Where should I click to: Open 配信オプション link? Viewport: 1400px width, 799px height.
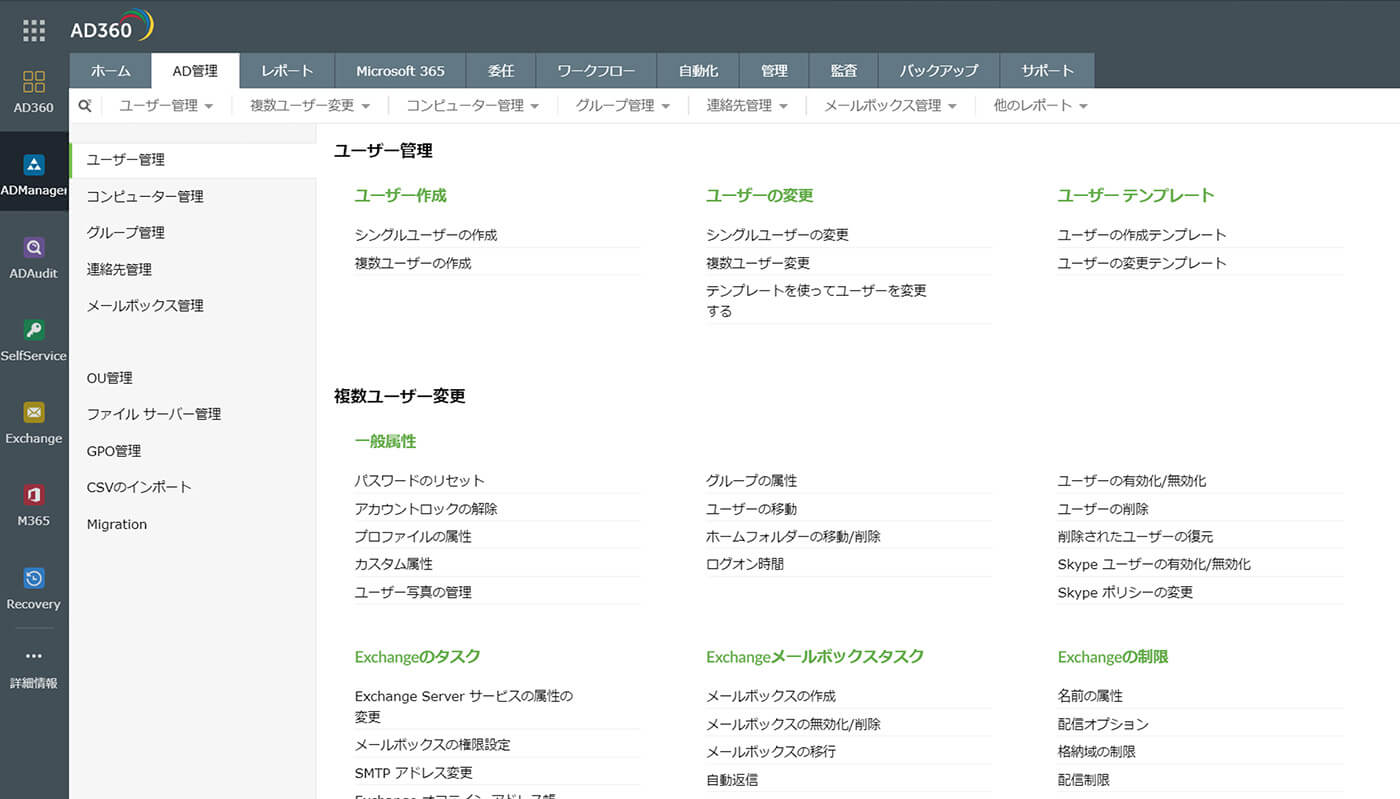point(1103,724)
